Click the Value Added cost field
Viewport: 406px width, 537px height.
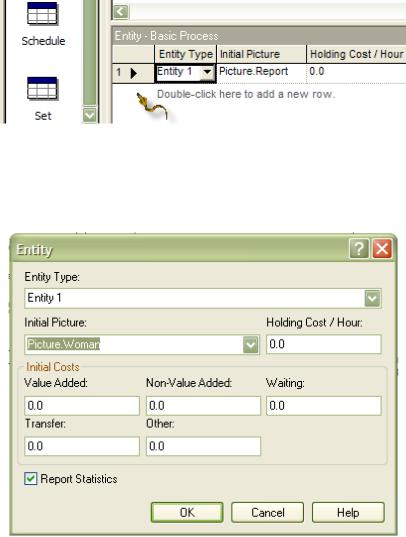click(82, 406)
